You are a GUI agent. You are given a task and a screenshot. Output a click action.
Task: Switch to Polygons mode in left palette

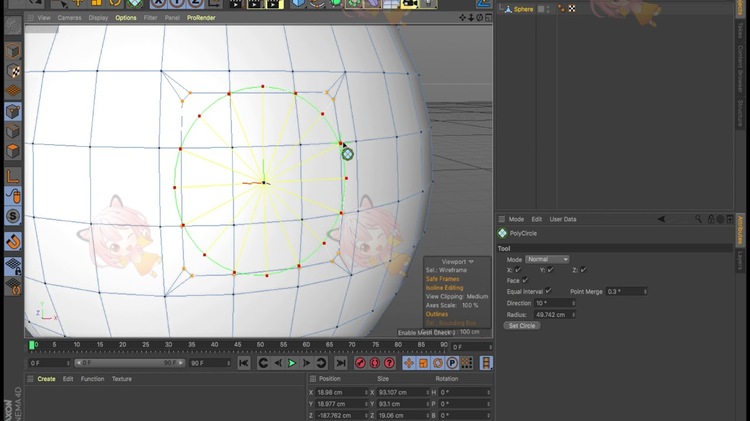coord(13,151)
